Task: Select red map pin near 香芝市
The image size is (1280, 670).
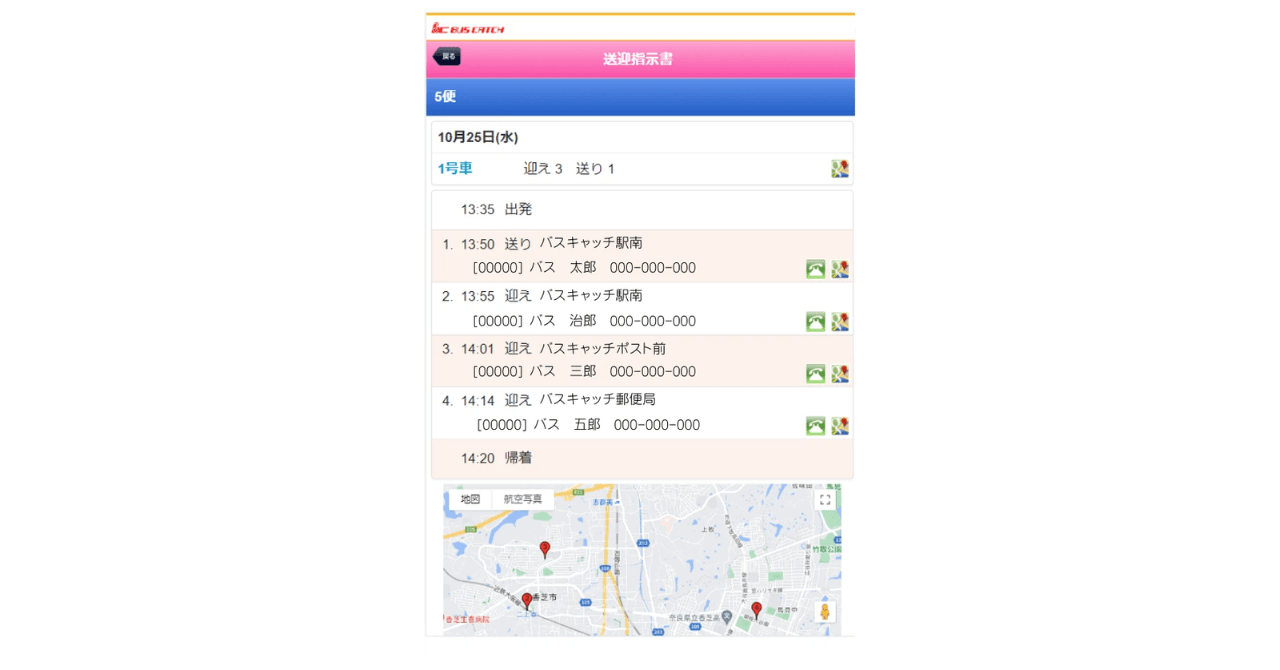Action: point(527,601)
